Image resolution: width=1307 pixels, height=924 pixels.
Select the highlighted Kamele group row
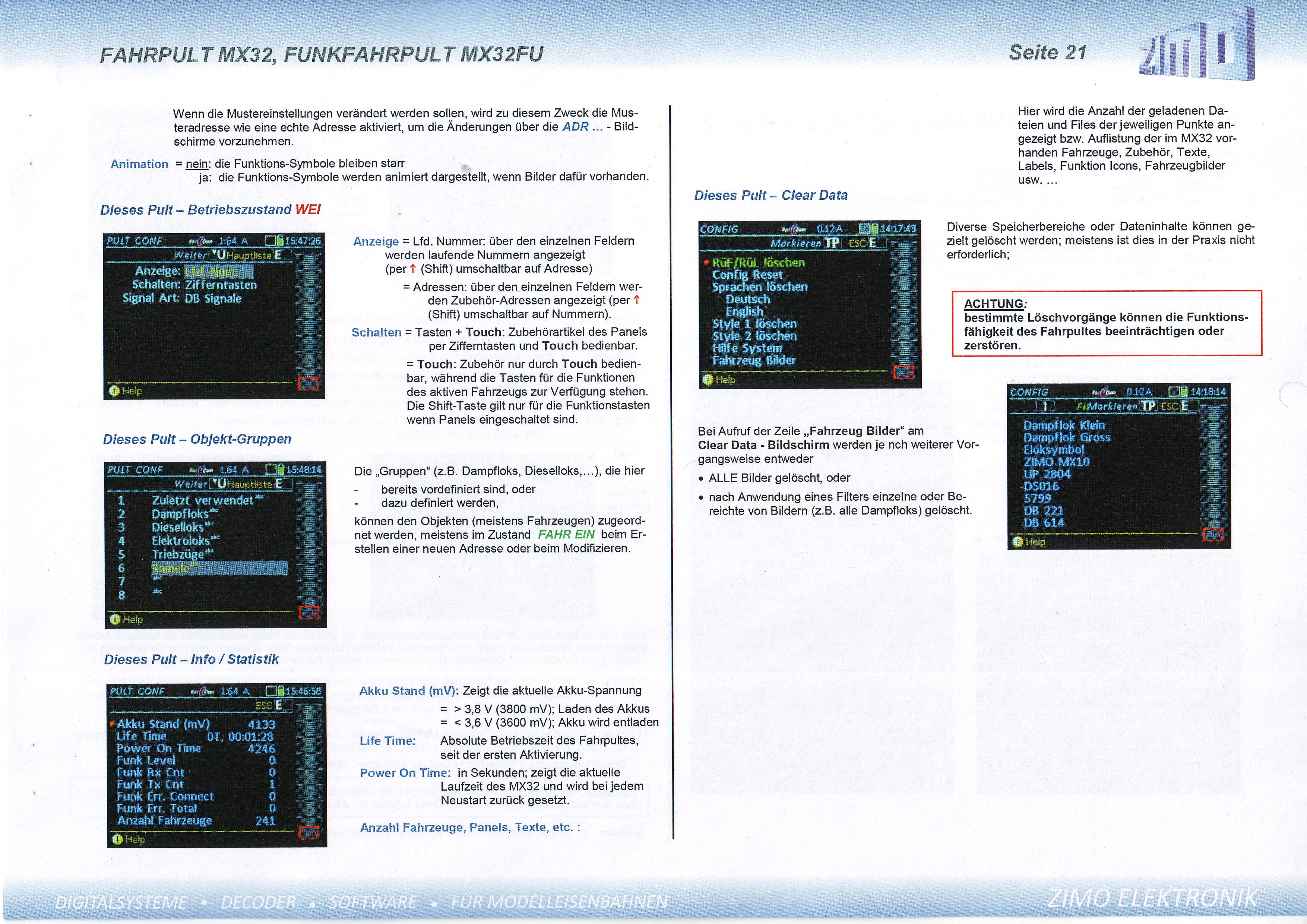tap(220, 567)
